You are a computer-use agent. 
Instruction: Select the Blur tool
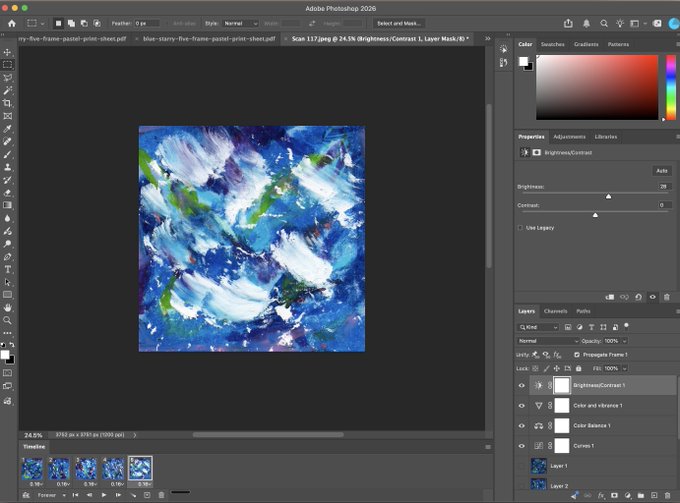[x=7, y=218]
